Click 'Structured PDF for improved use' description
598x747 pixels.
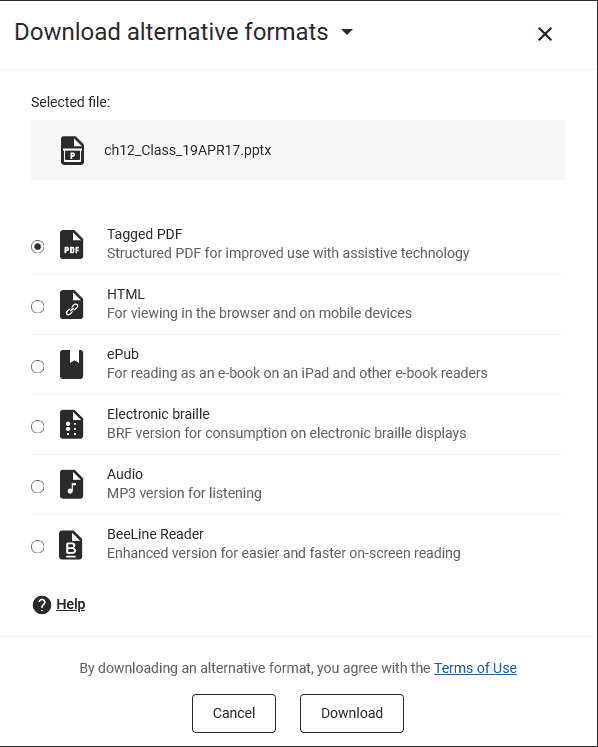(x=288, y=253)
